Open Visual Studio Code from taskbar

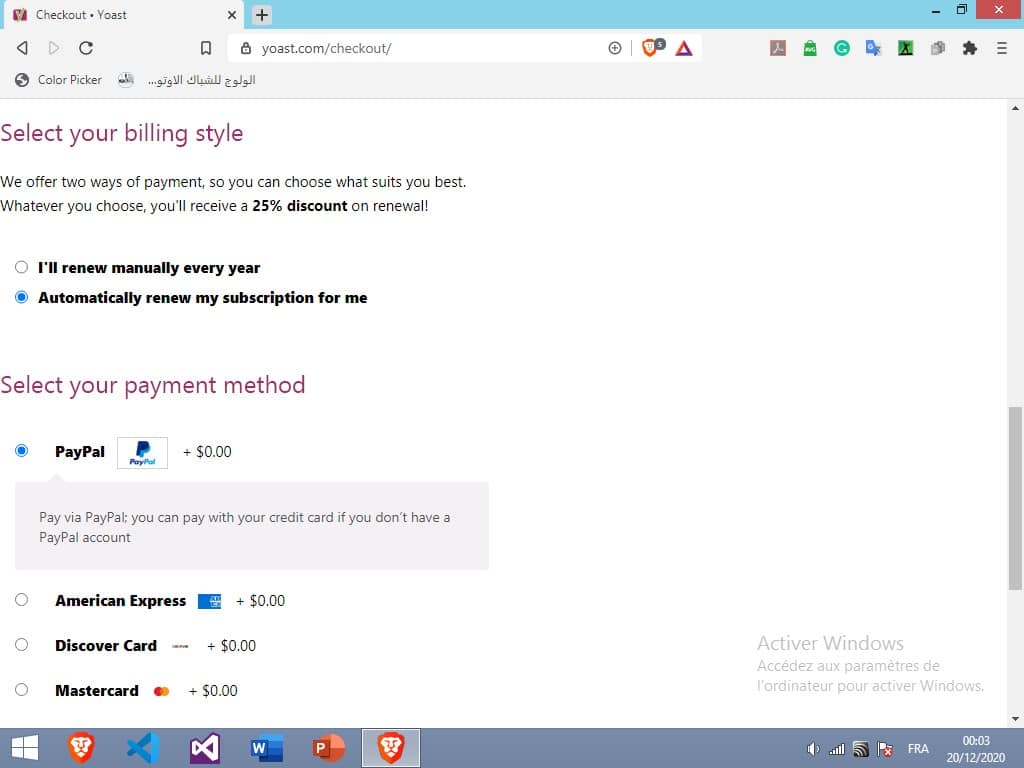point(143,748)
